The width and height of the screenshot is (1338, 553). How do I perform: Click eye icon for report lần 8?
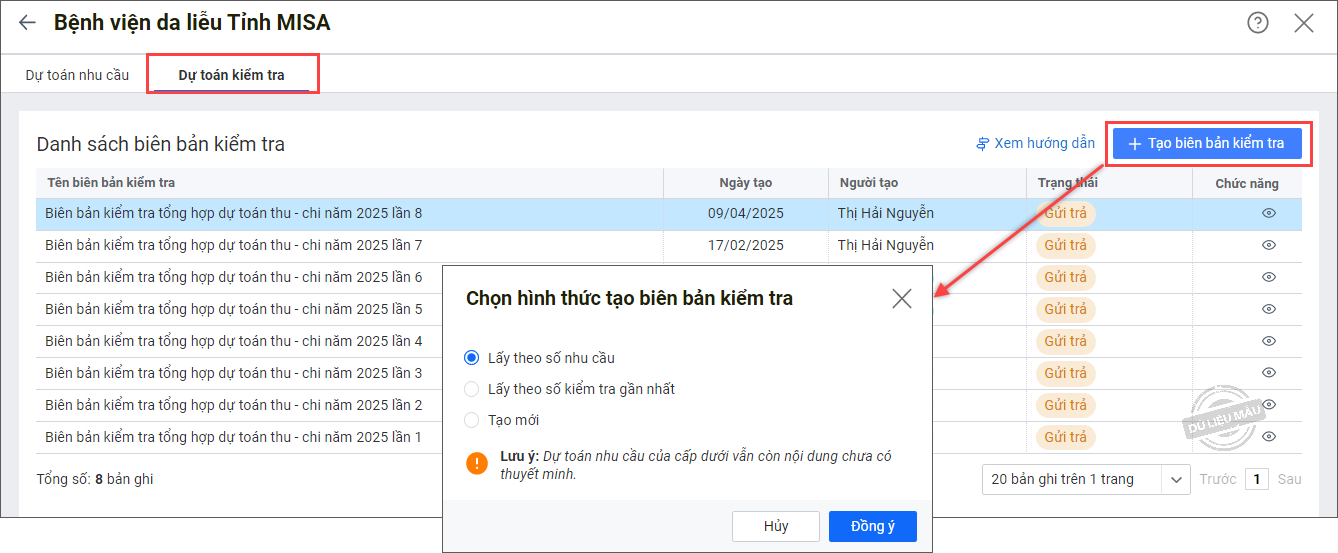[1268, 214]
